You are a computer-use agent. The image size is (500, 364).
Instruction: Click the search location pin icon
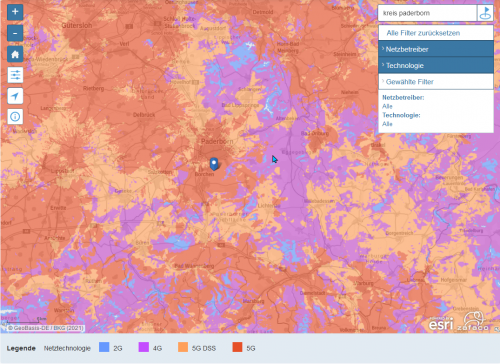tap(485, 13)
